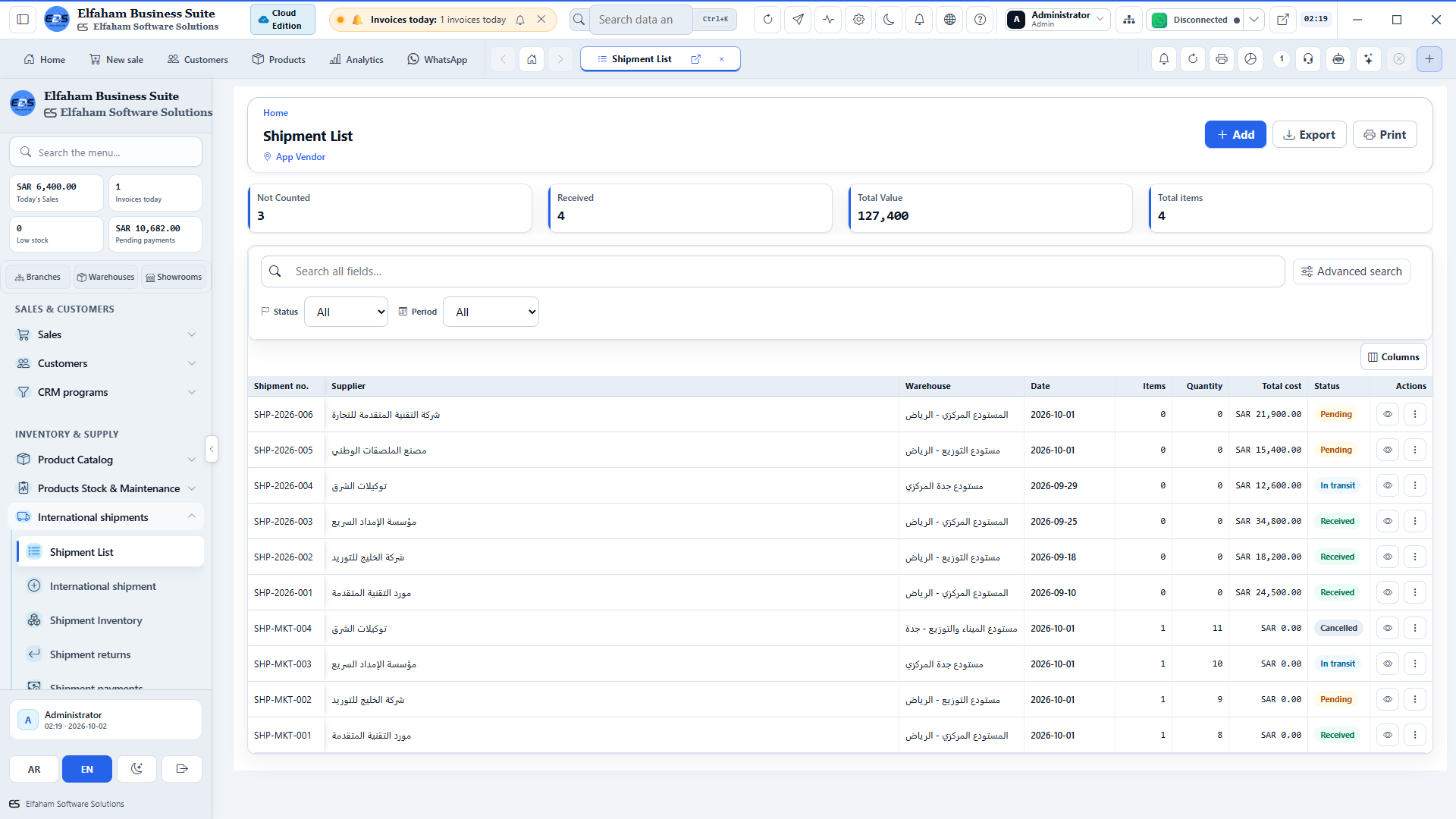This screenshot has height=819, width=1456.
Task: Click the Columns button
Action: [1393, 357]
